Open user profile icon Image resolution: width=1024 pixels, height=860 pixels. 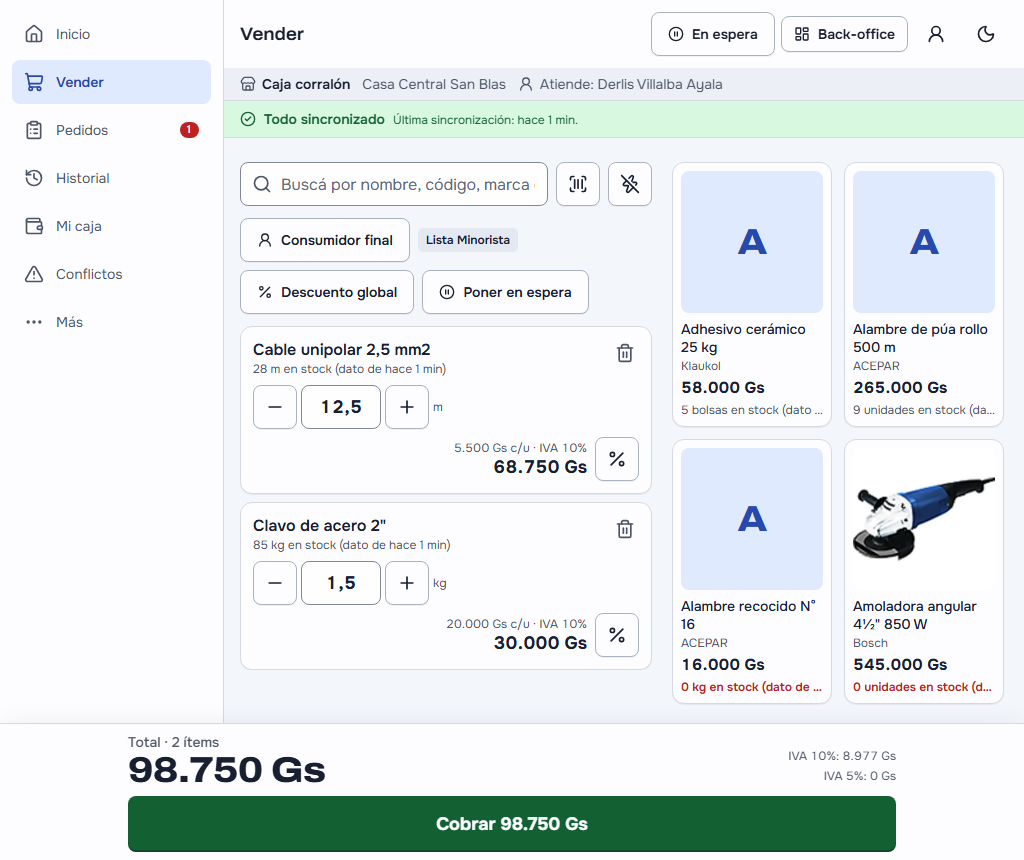936,34
